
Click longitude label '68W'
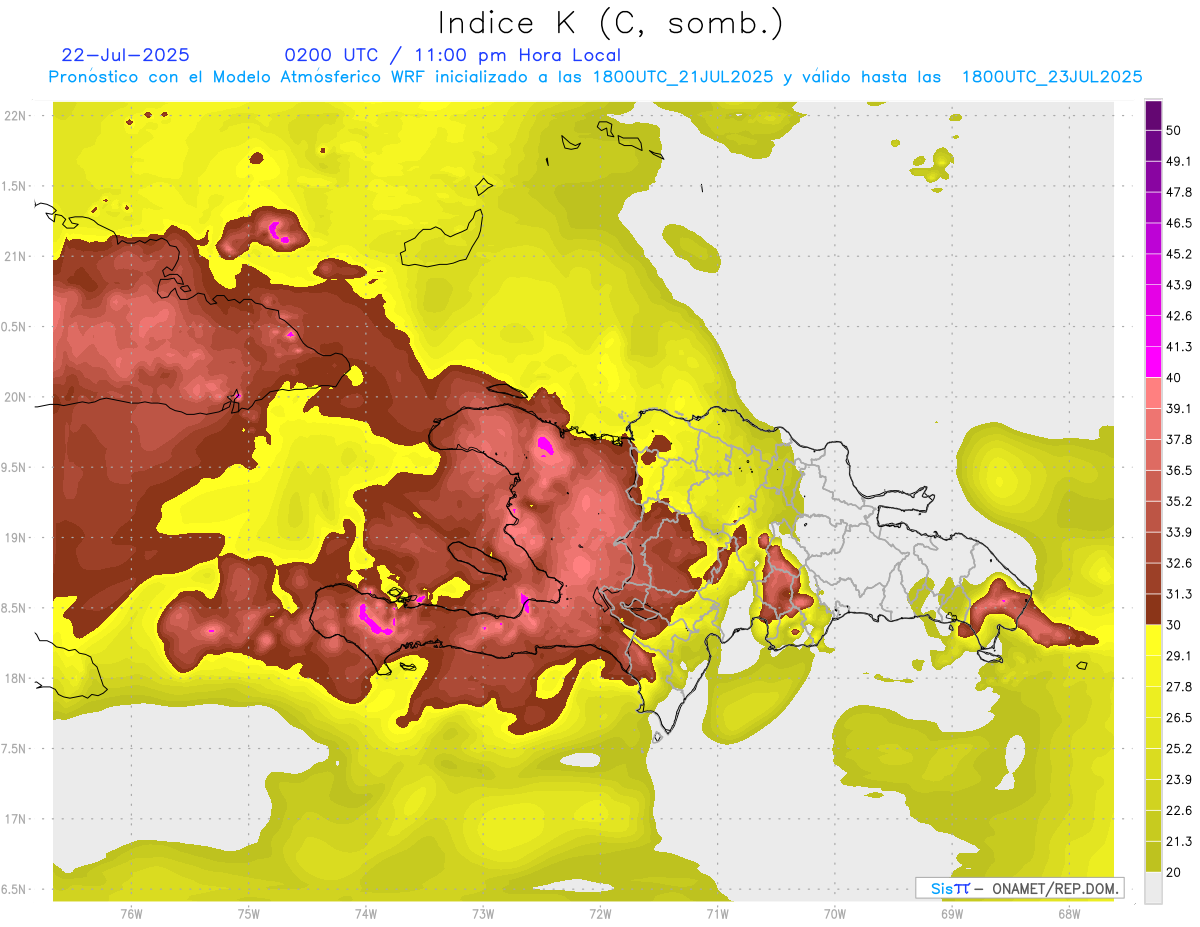coord(1068,914)
